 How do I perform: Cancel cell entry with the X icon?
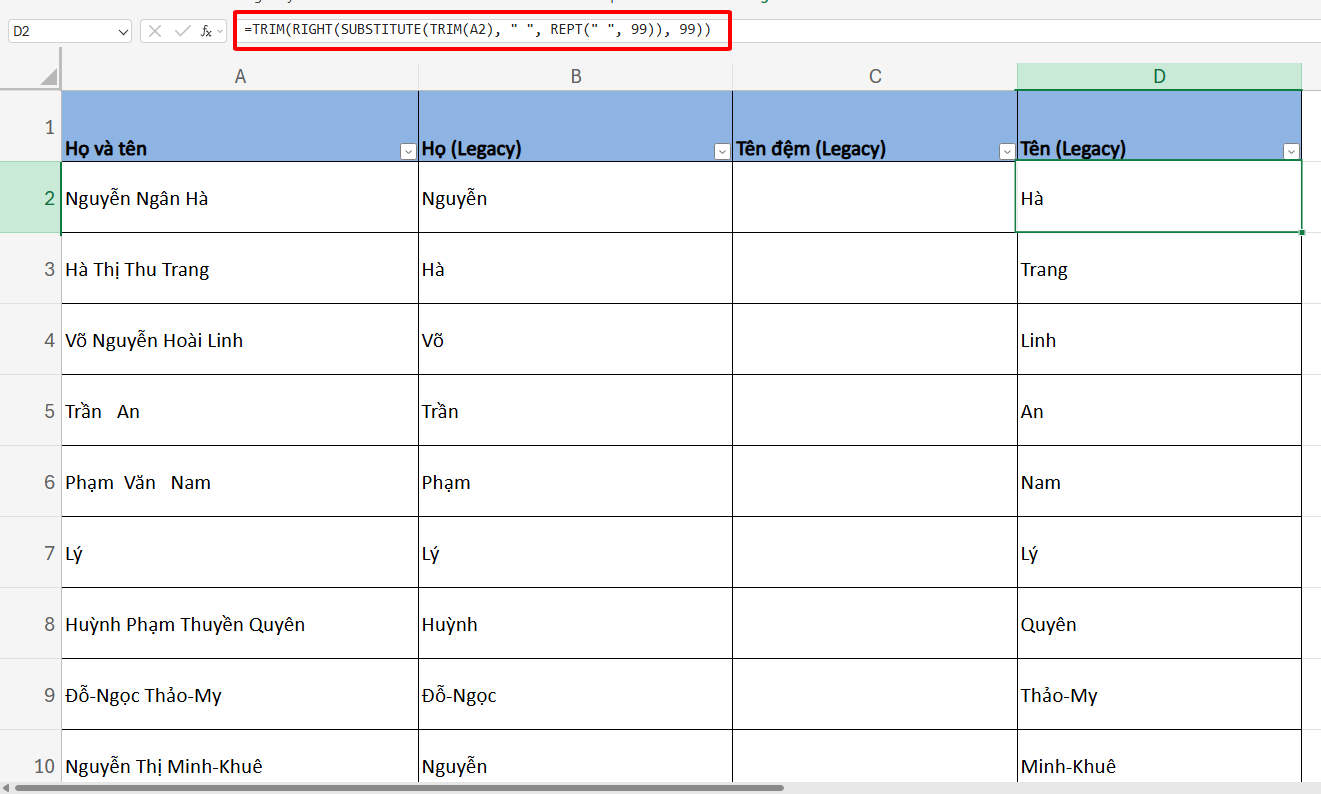click(x=155, y=30)
